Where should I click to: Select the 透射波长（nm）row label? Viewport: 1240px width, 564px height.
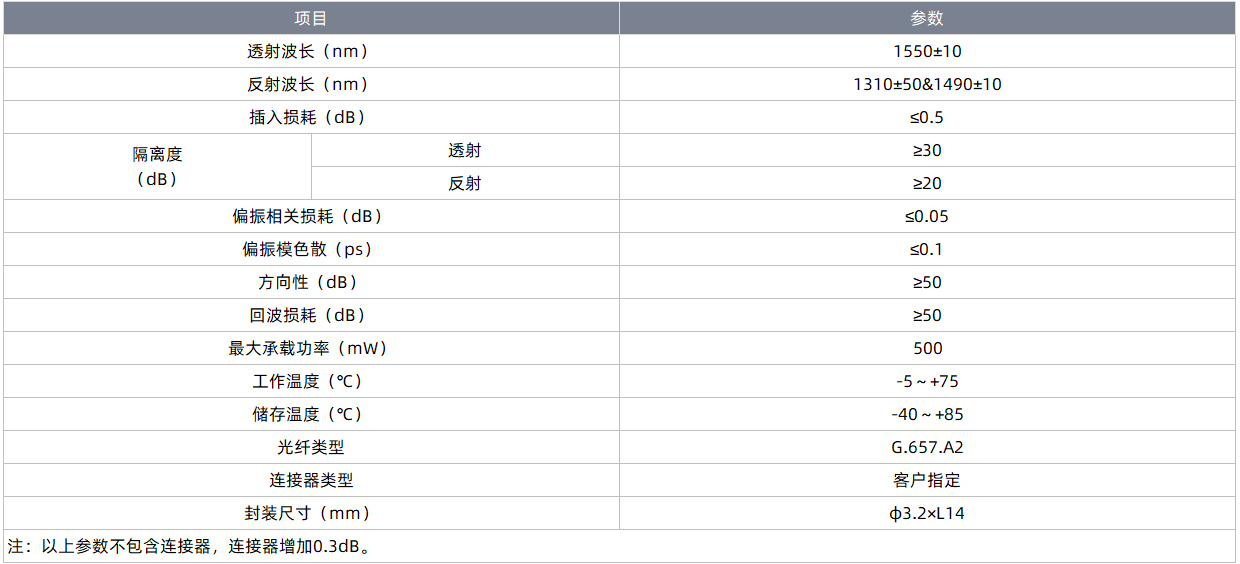(x=311, y=51)
